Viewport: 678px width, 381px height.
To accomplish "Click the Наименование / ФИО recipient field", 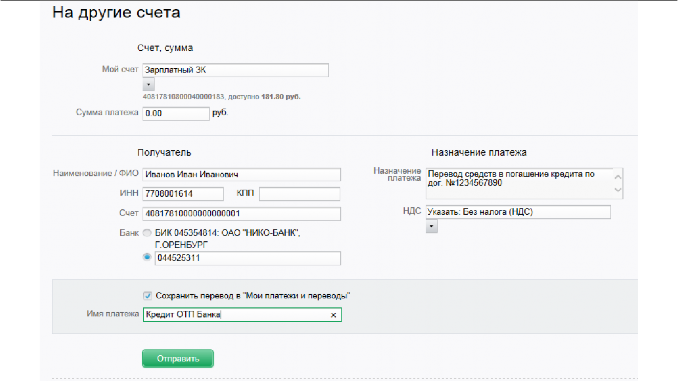I will click(x=241, y=174).
